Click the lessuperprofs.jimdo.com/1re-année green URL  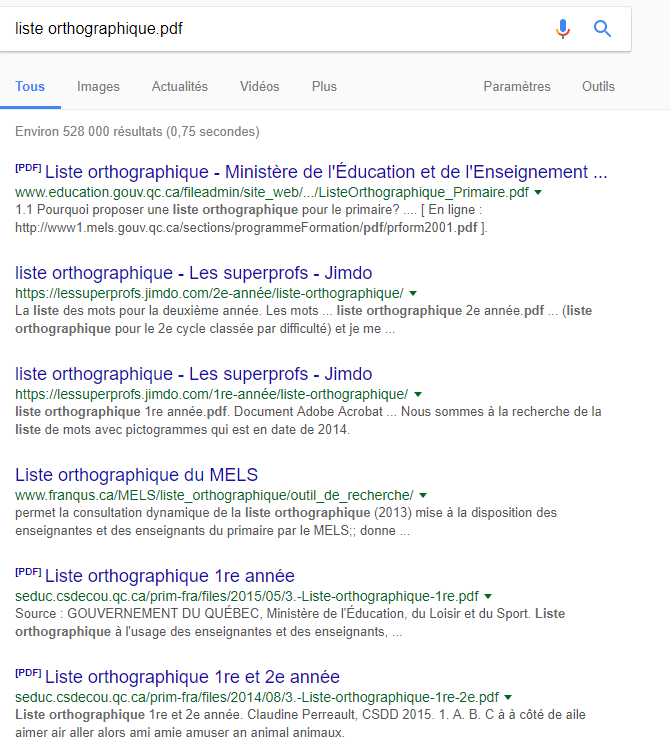[211, 395]
